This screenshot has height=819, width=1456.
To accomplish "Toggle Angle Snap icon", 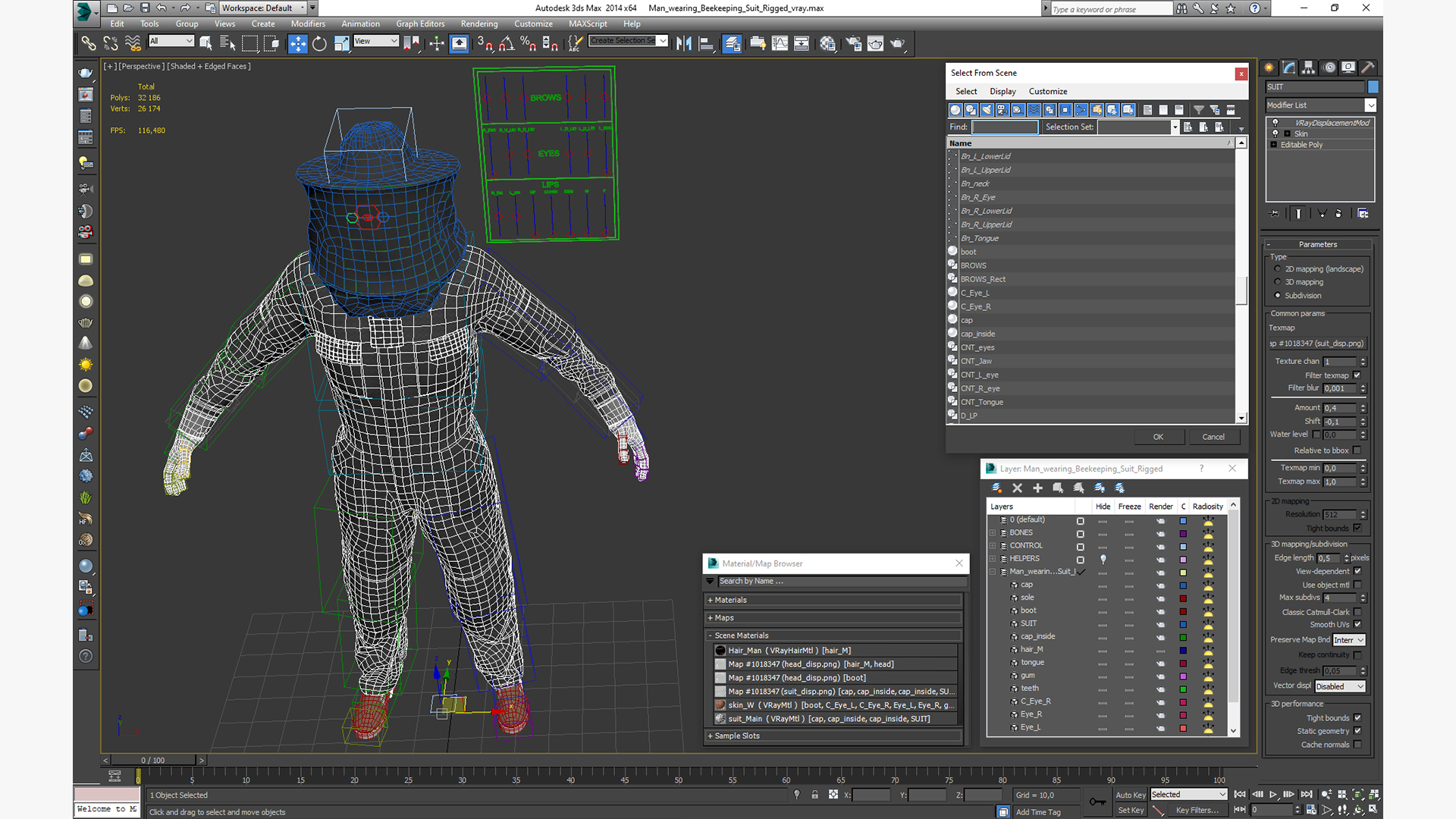I will coord(506,44).
